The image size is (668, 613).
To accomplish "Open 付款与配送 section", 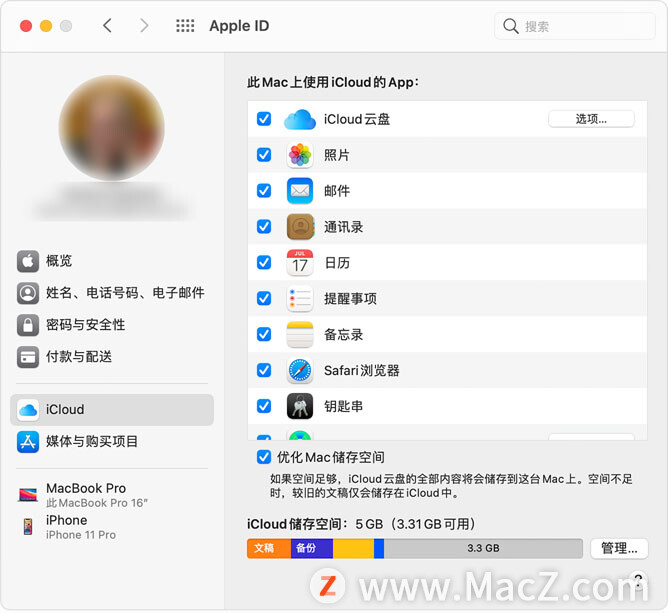I will pyautogui.click(x=112, y=357).
